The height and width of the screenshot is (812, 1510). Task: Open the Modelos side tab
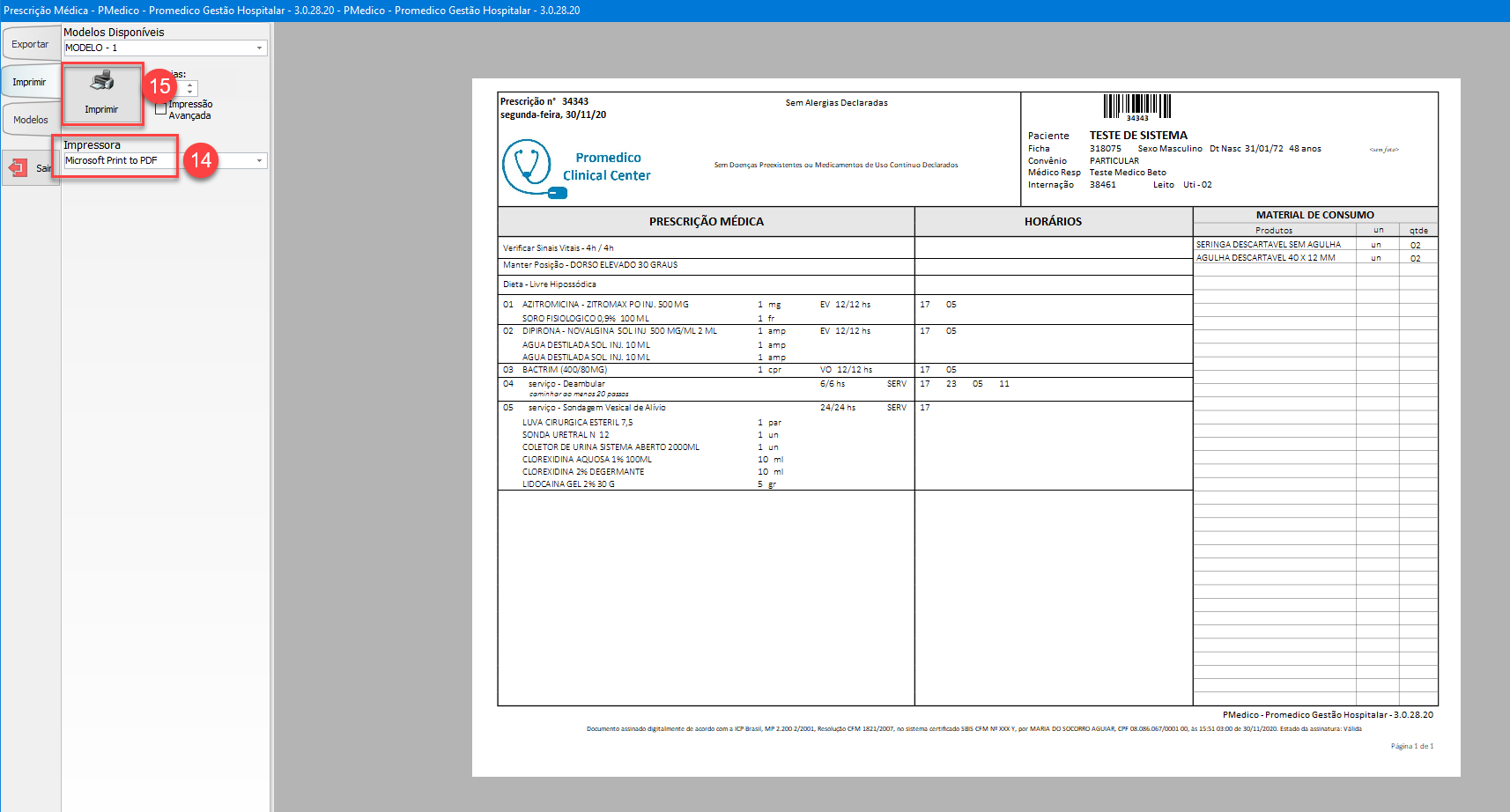pyautogui.click(x=31, y=120)
